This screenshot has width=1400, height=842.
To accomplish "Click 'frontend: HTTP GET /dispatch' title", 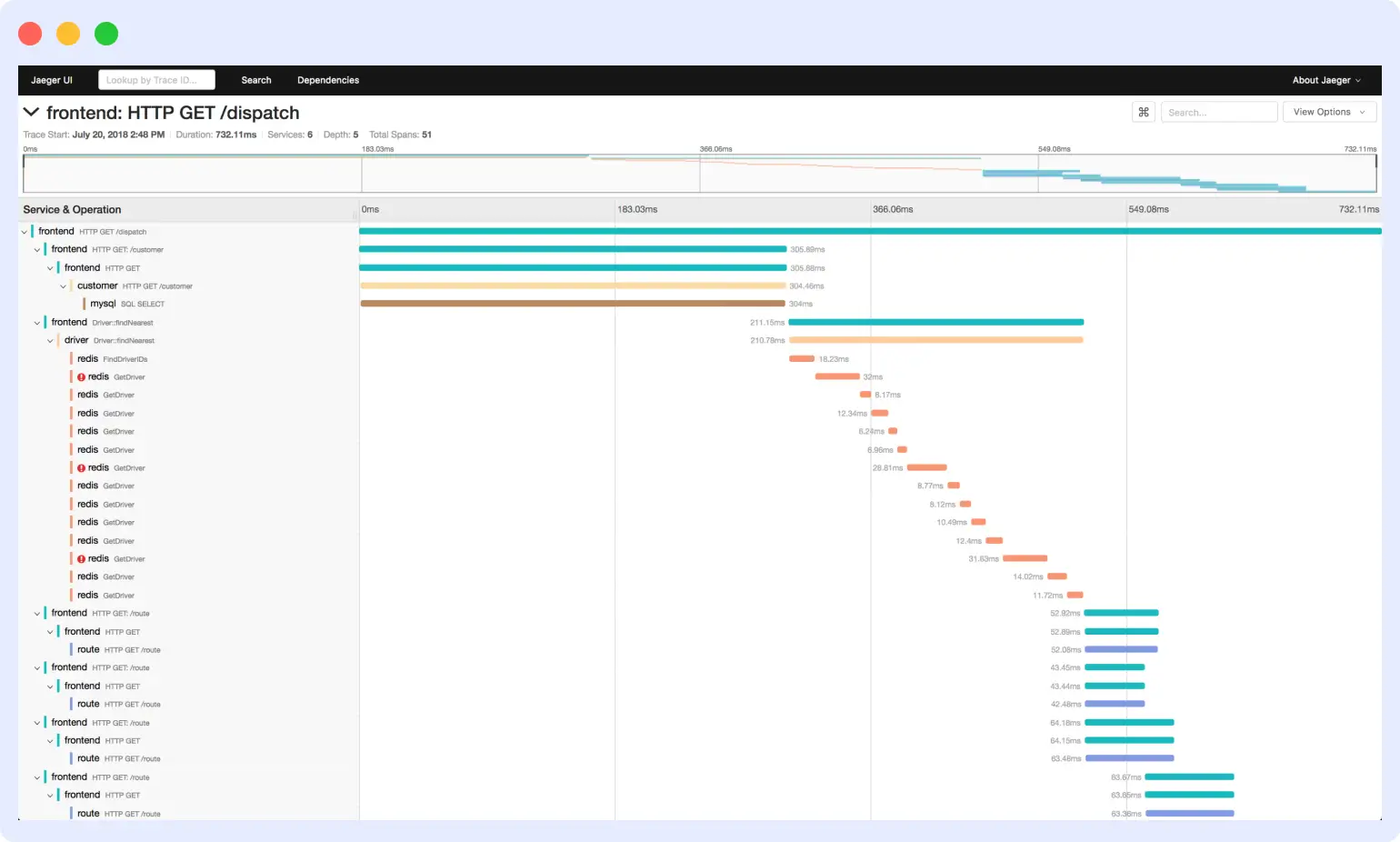I will point(173,113).
